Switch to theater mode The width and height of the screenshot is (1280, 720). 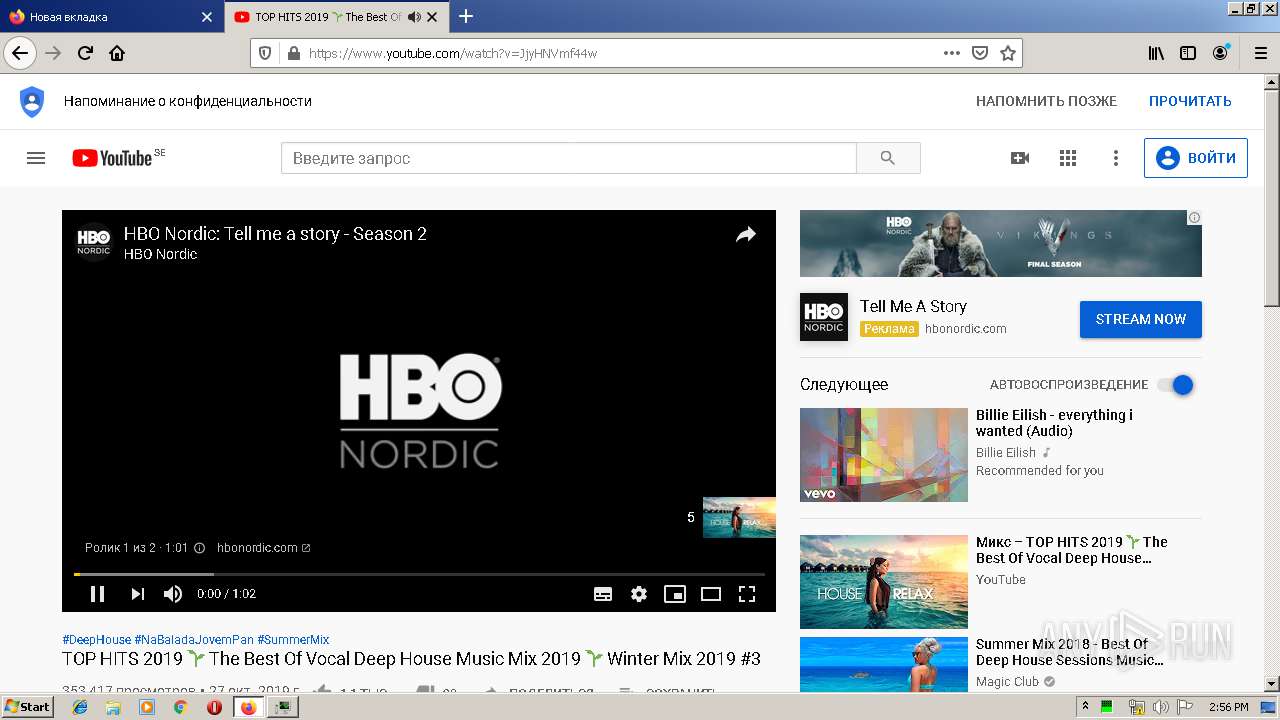[711, 594]
